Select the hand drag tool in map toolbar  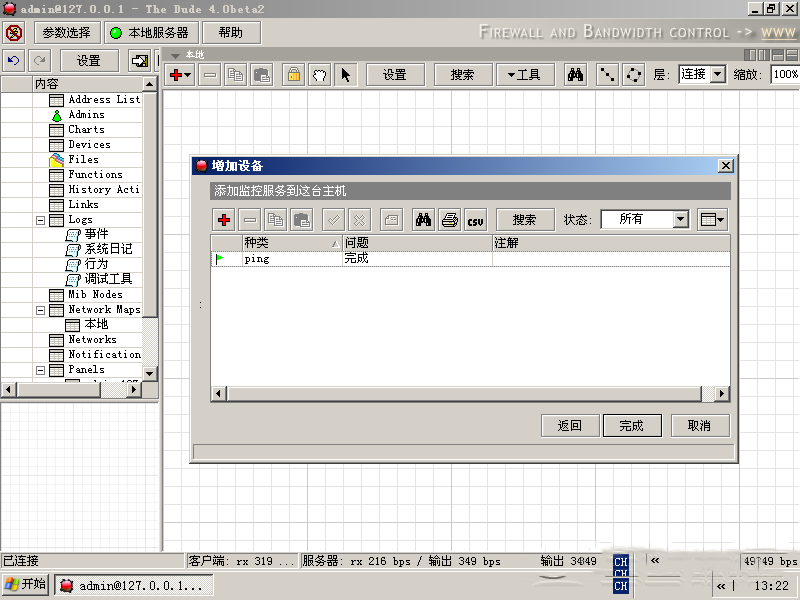click(x=319, y=75)
